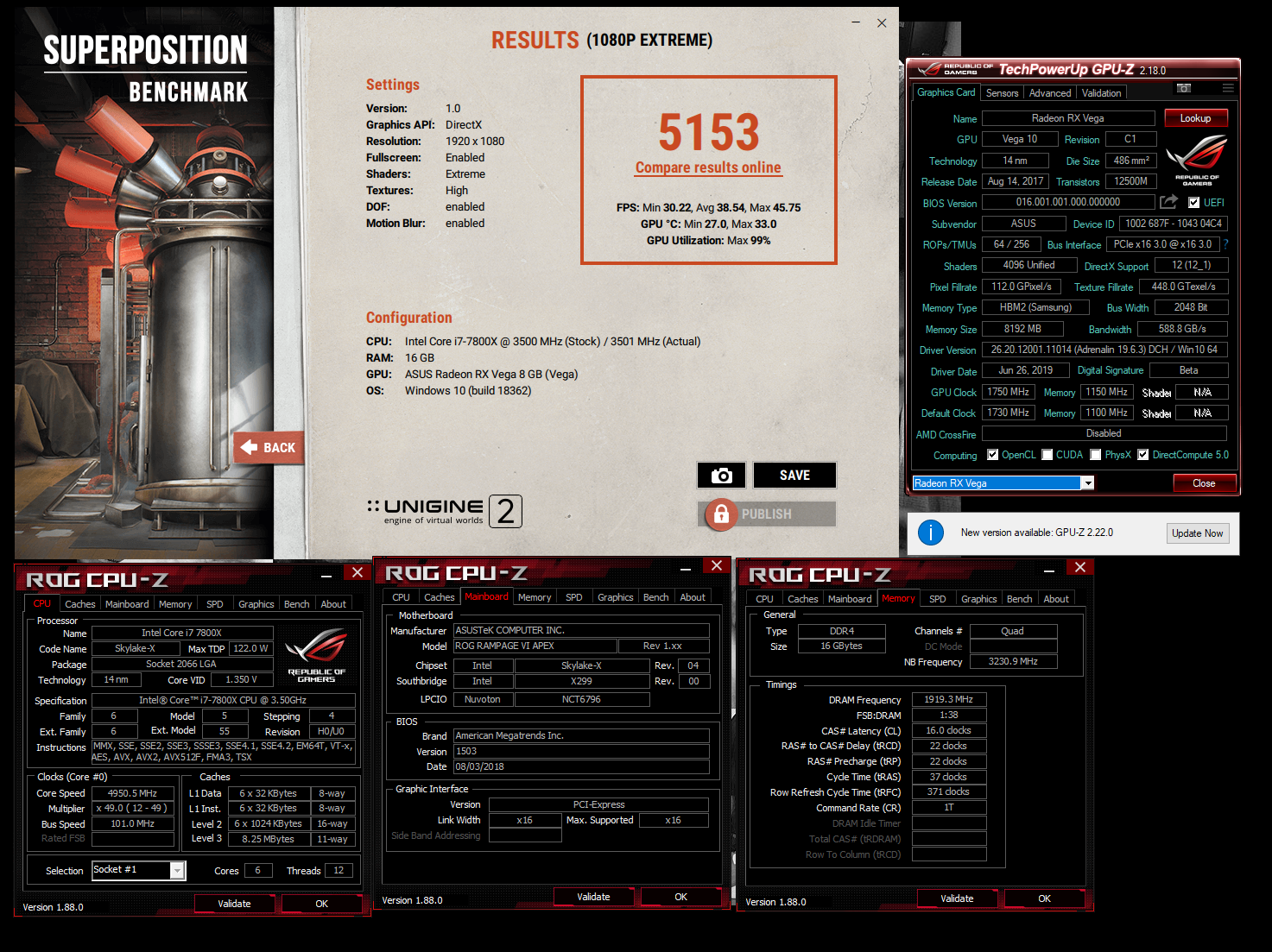Open the About tab in the Memory CPU-Z window

pos(1056,599)
